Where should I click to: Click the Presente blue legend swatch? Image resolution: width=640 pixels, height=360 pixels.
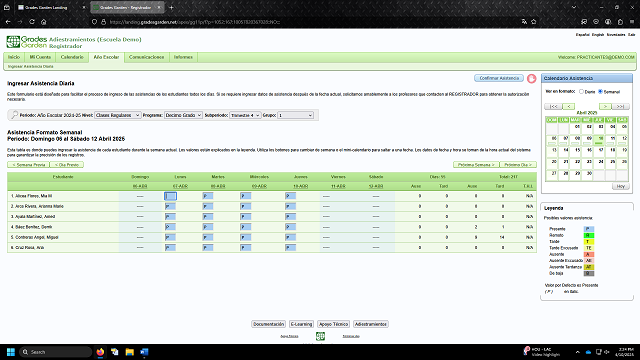click(x=589, y=229)
